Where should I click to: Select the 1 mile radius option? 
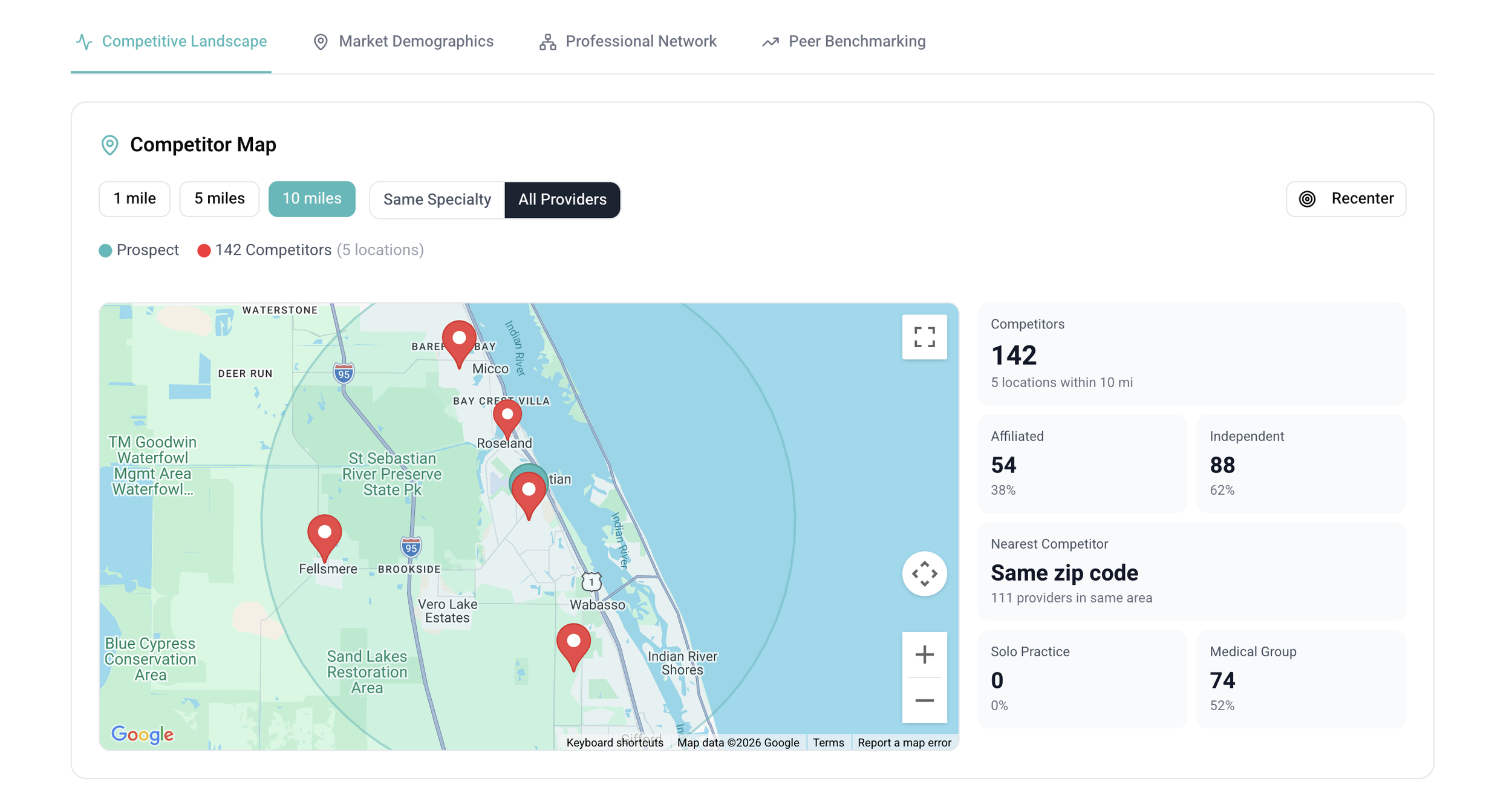[134, 198]
